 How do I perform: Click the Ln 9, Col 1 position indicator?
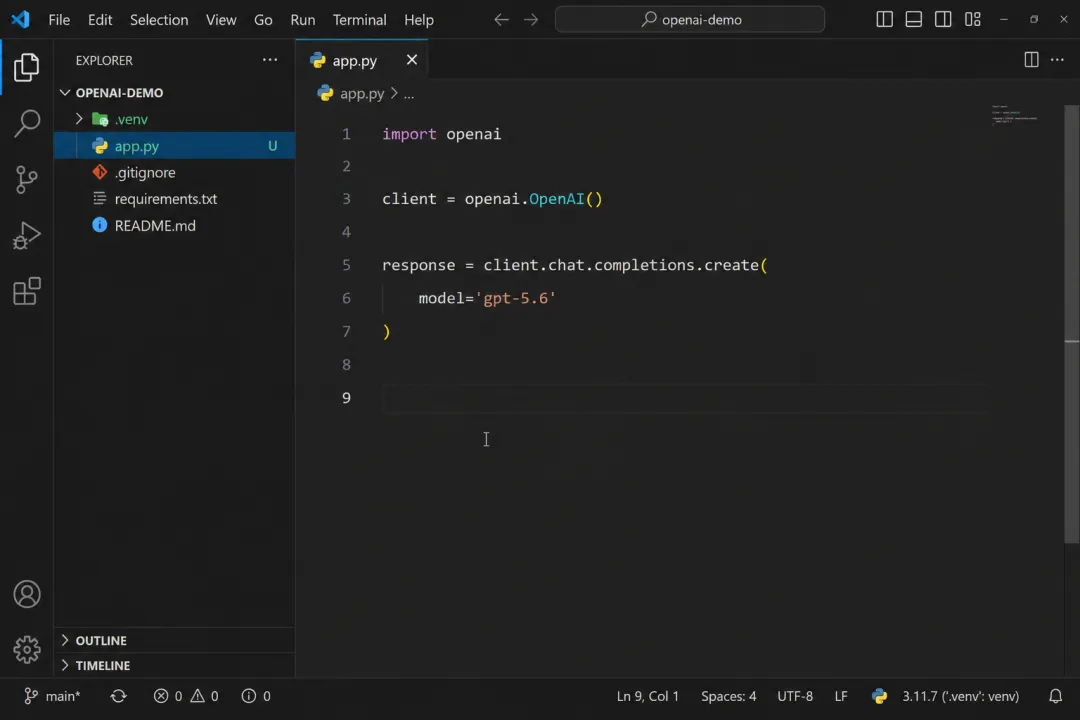point(647,696)
